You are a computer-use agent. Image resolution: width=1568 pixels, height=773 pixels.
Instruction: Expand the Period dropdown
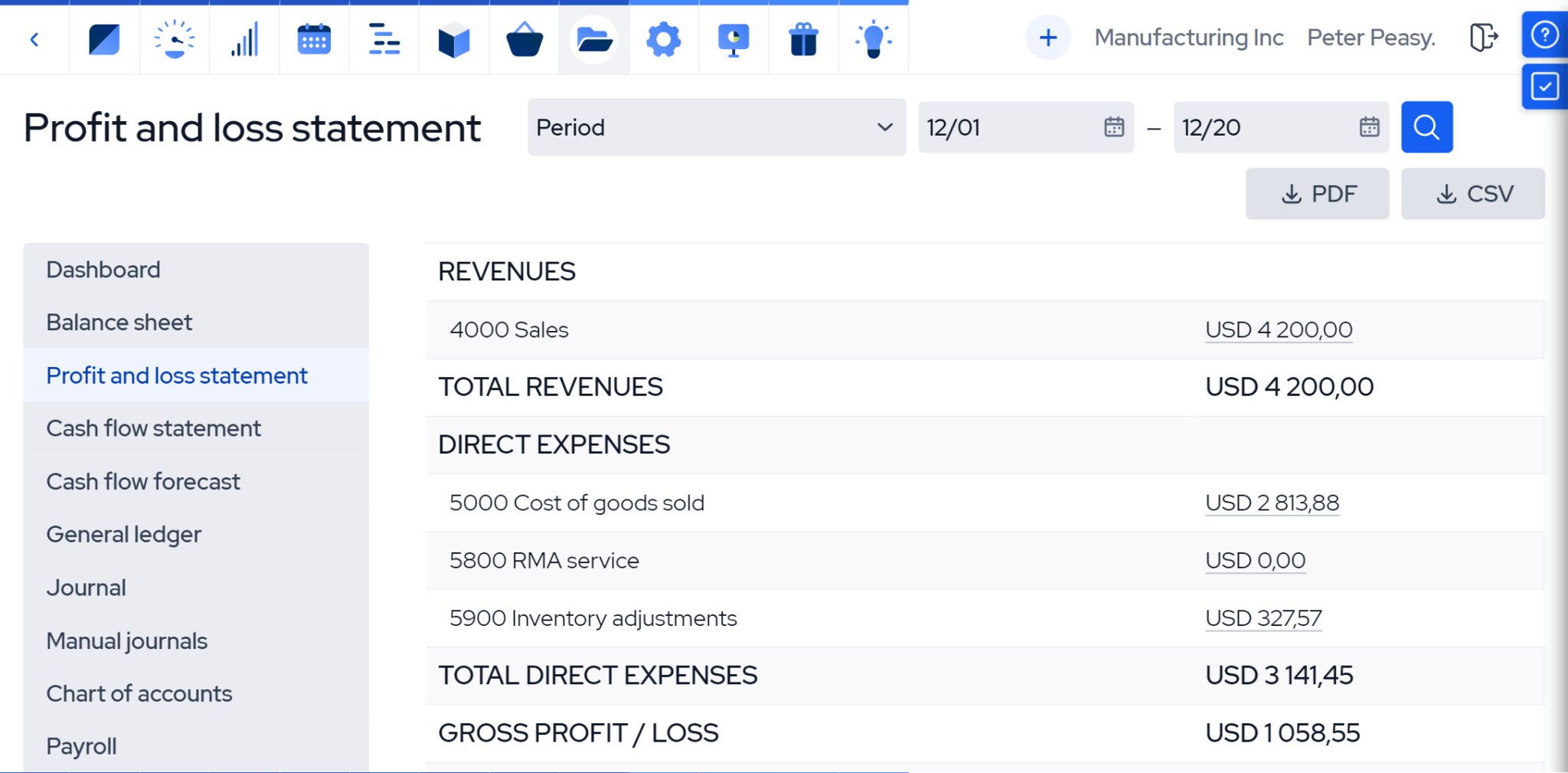[x=716, y=127]
